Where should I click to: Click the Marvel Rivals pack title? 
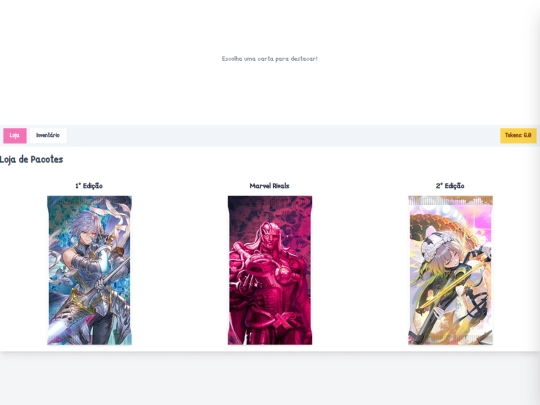pos(269,186)
